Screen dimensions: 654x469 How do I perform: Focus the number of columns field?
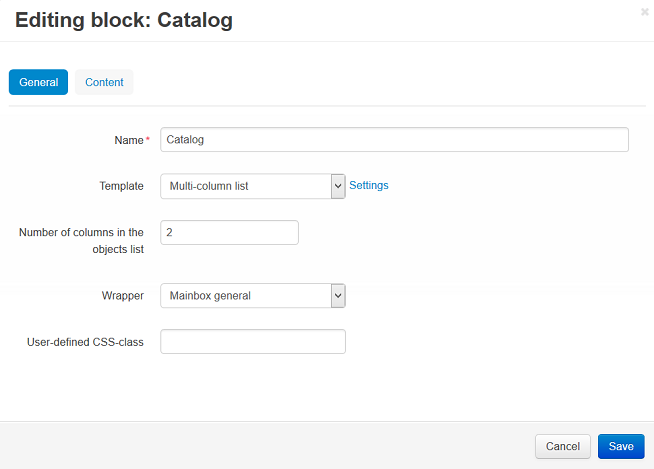[229, 232]
